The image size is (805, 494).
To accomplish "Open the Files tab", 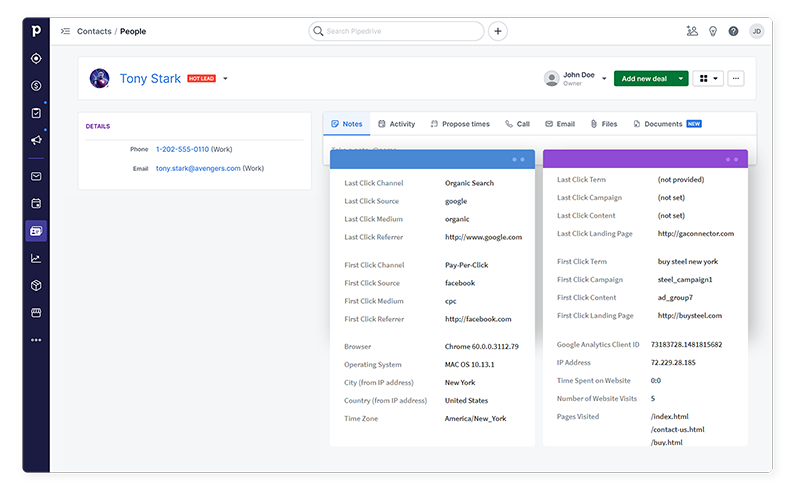I will click(604, 124).
